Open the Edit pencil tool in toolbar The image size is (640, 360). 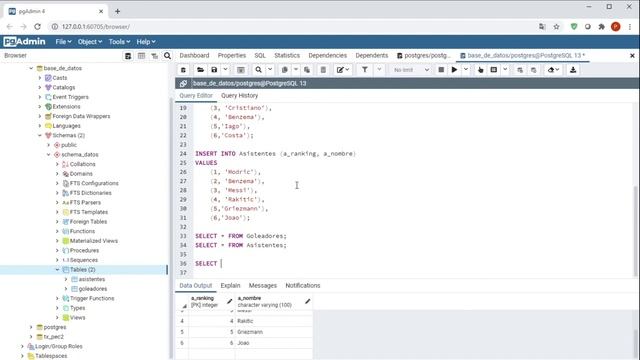click(340, 70)
